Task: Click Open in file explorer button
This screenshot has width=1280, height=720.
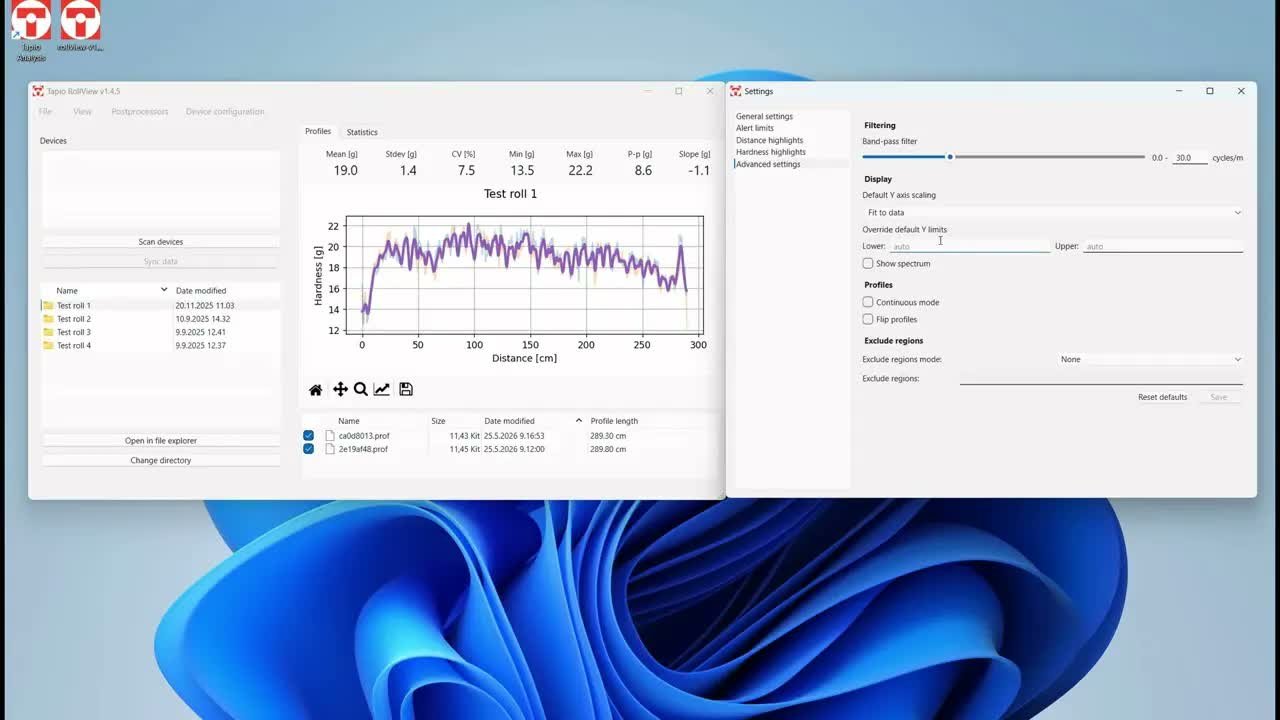Action: coord(161,441)
